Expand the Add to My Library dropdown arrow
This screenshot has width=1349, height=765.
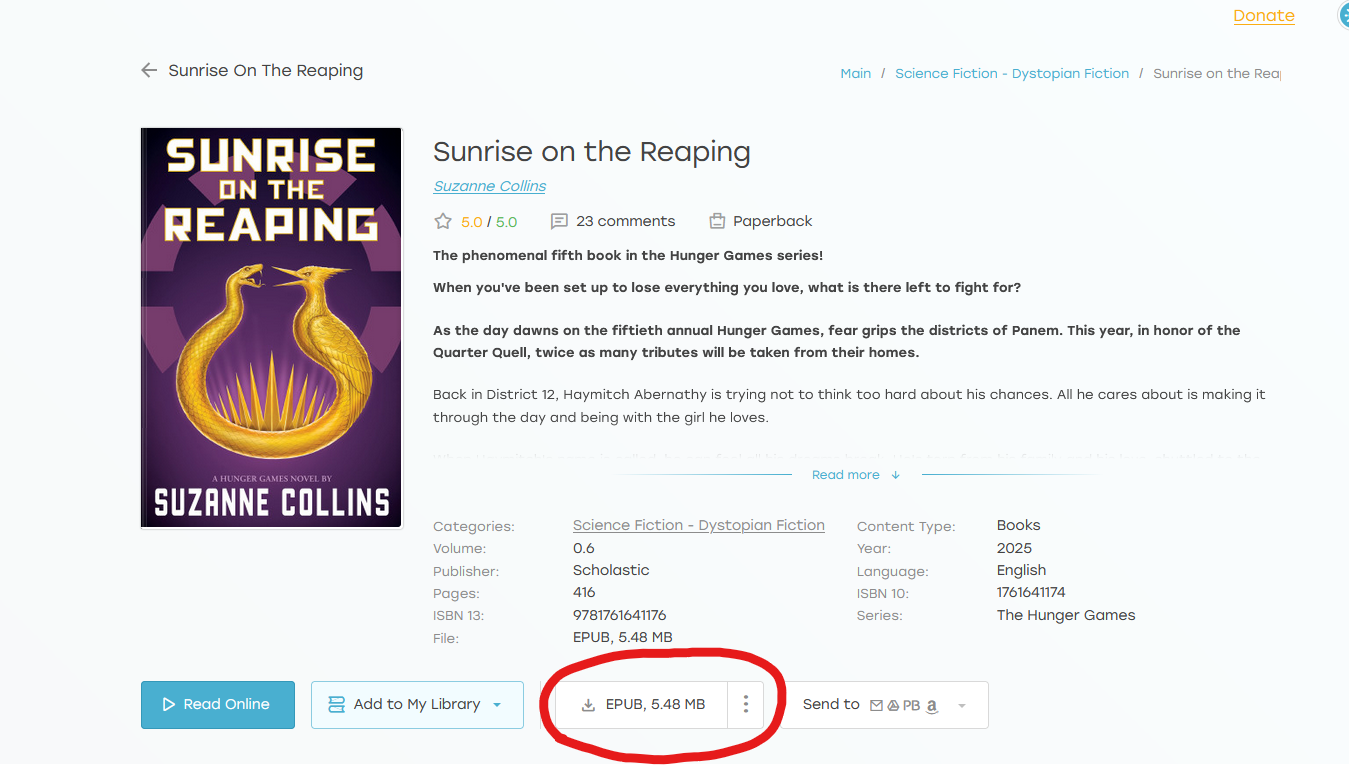497,705
